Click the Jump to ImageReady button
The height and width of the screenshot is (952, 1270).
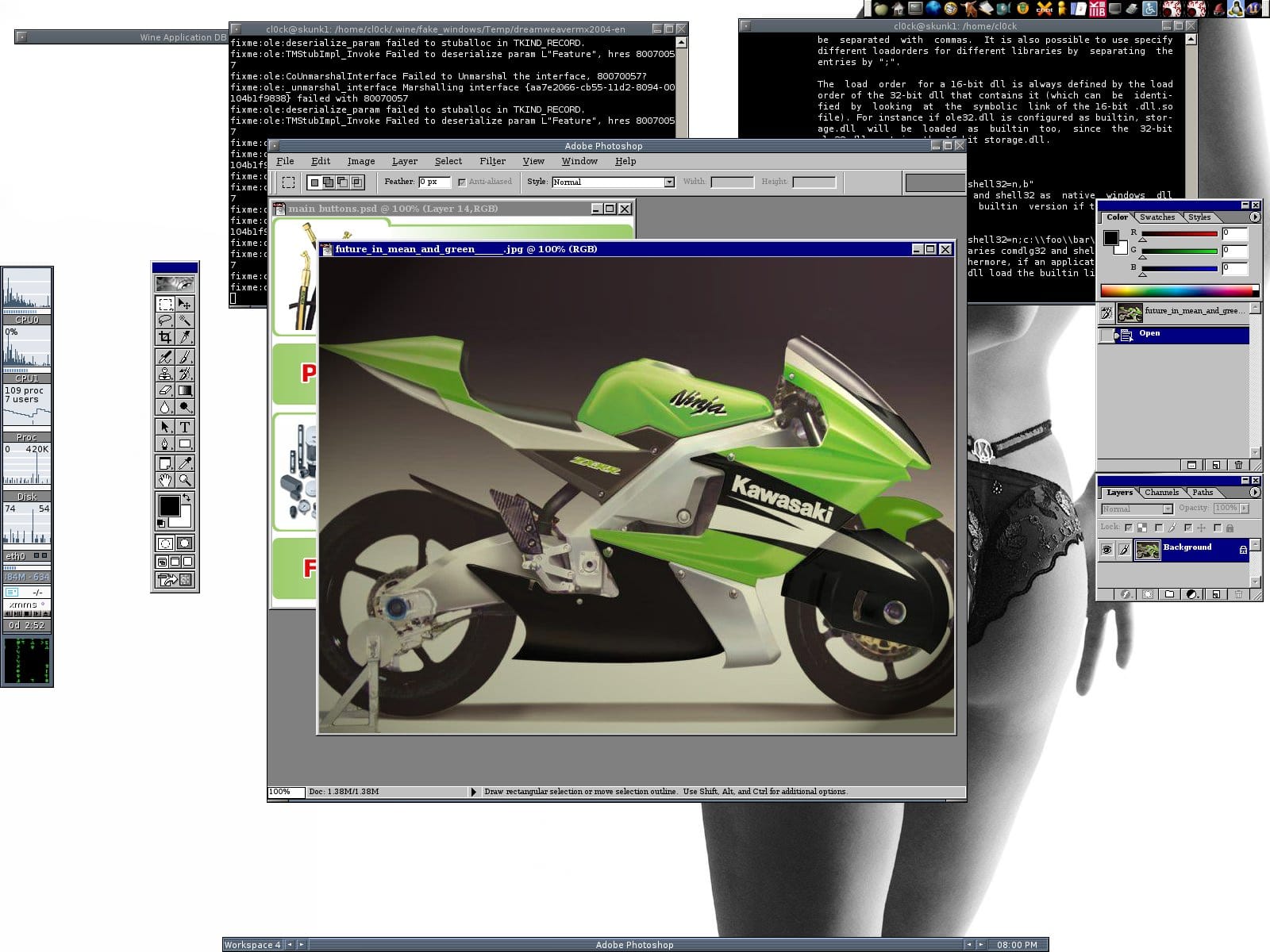tap(175, 580)
